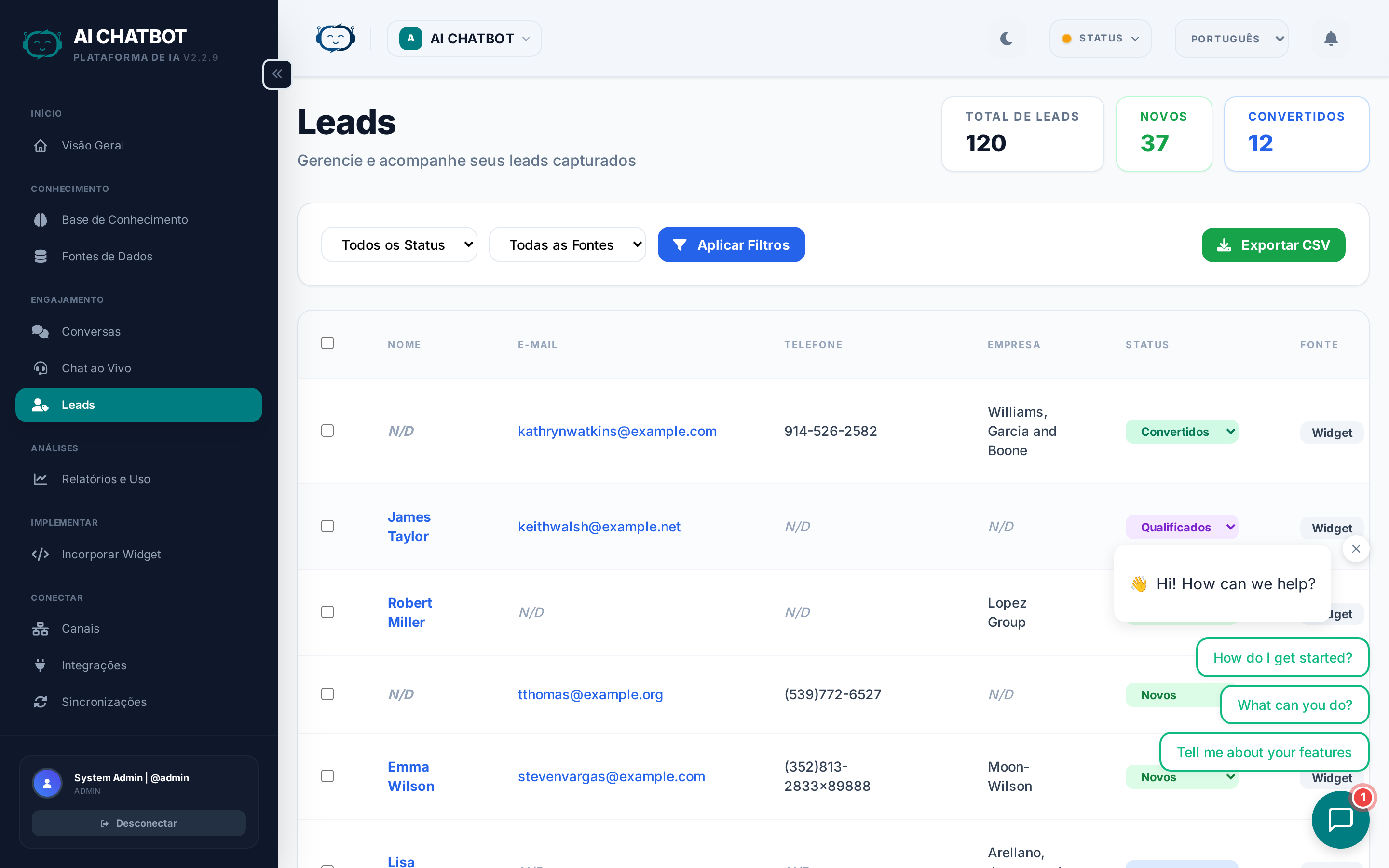1389x868 pixels.
Task: Open the floating chat widget bubble
Action: pos(1340,819)
